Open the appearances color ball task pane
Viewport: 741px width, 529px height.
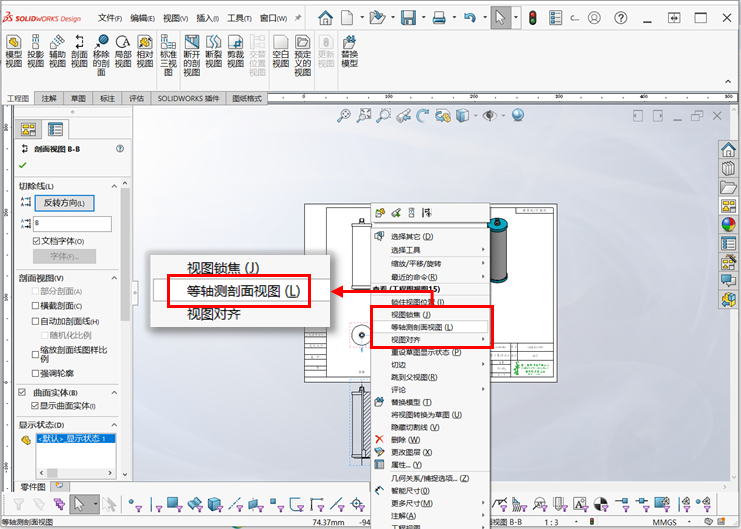pos(729,223)
